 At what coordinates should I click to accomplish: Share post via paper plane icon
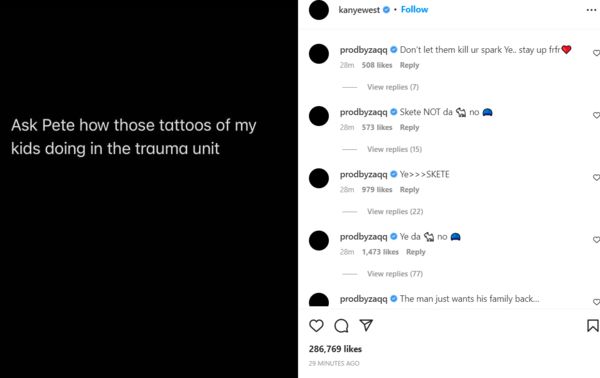point(366,325)
